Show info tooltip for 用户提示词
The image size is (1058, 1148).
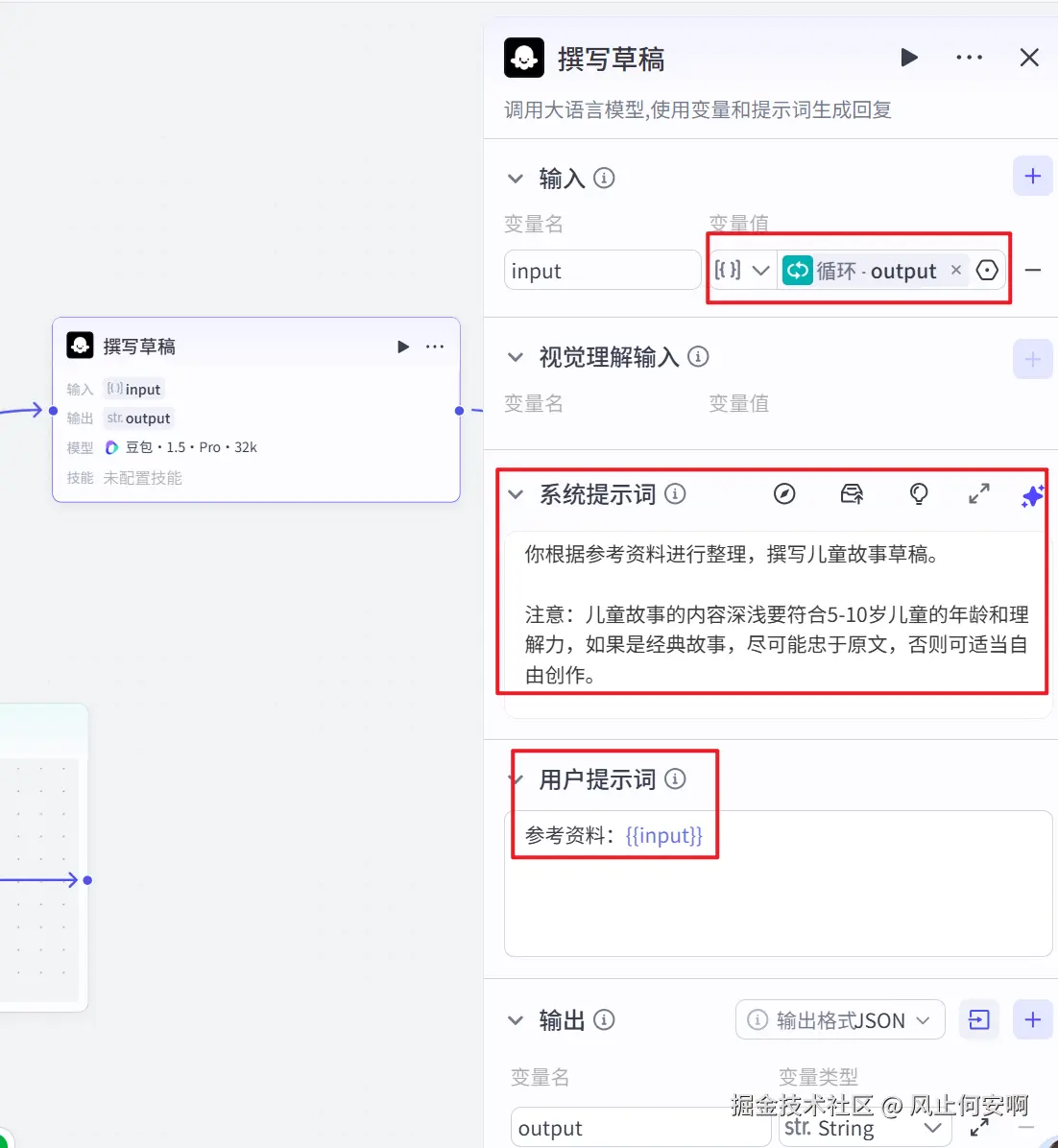pyautogui.click(x=674, y=779)
